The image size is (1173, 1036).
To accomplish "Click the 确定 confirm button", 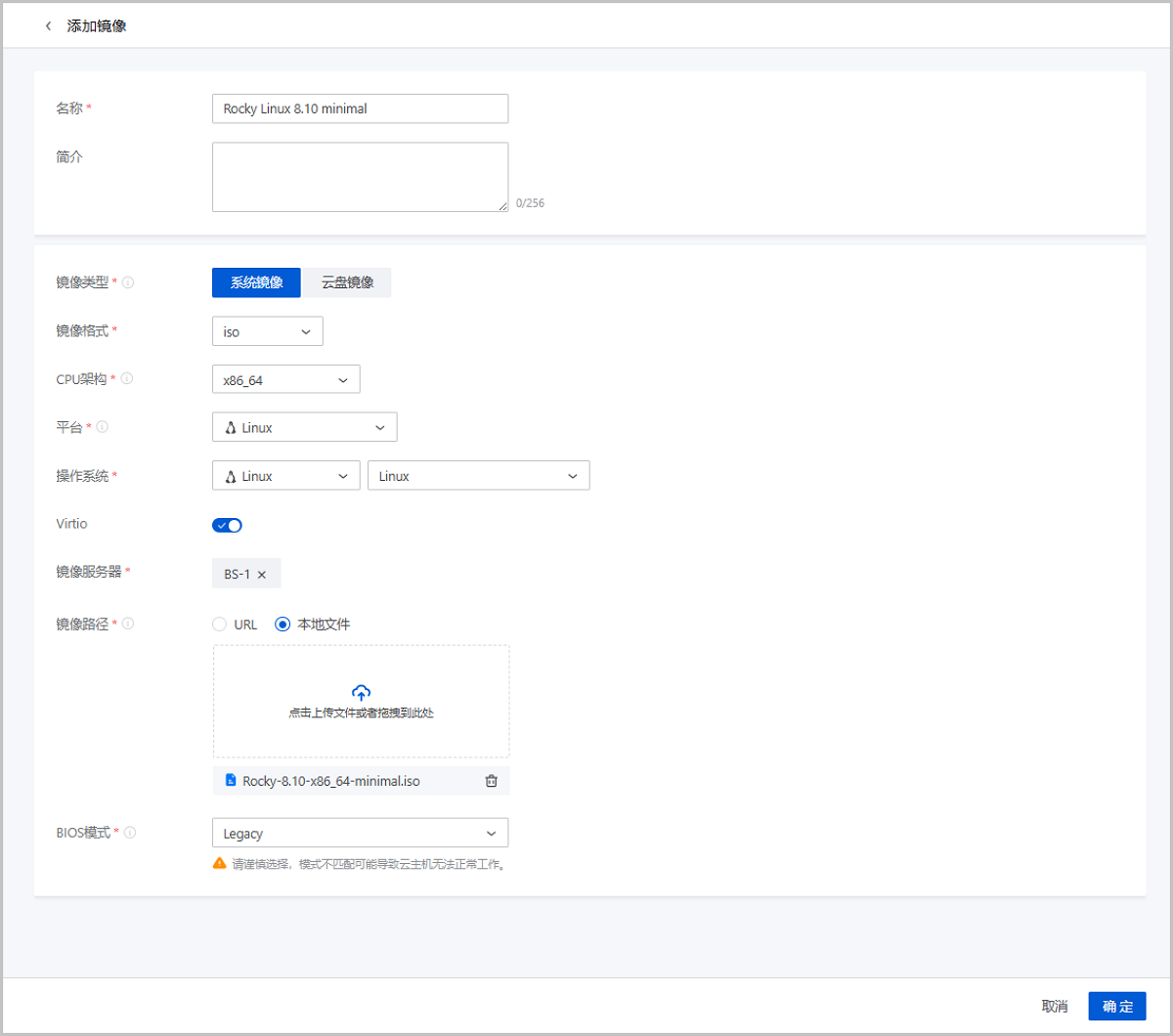I will (x=1116, y=1007).
